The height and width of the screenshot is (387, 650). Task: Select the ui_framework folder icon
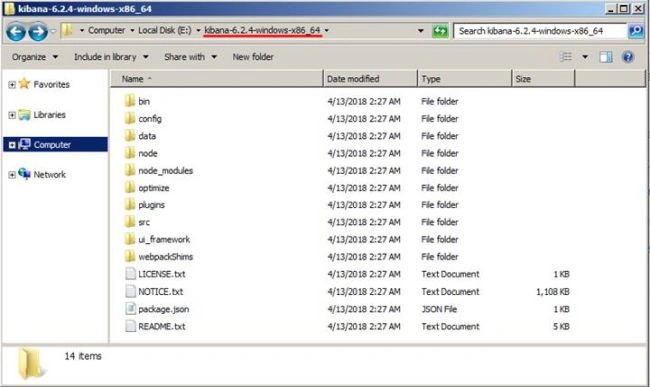[130, 239]
